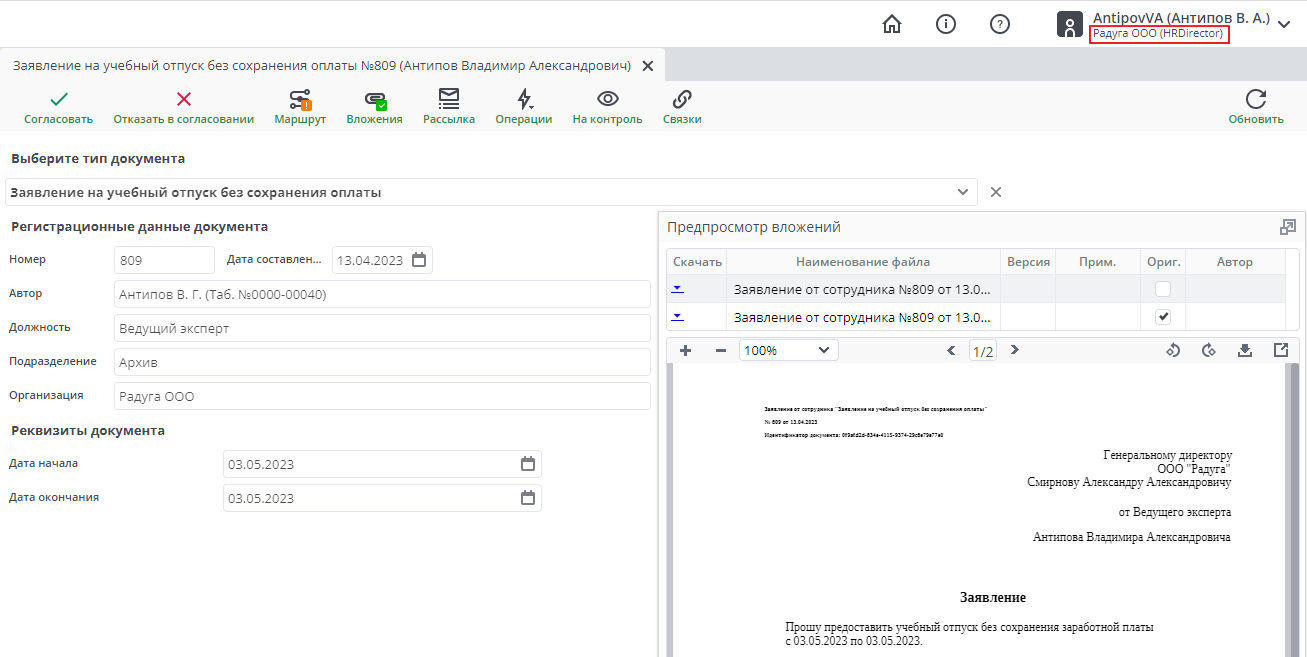
Task: Open the Дата начала calendar picker
Action: 529,464
